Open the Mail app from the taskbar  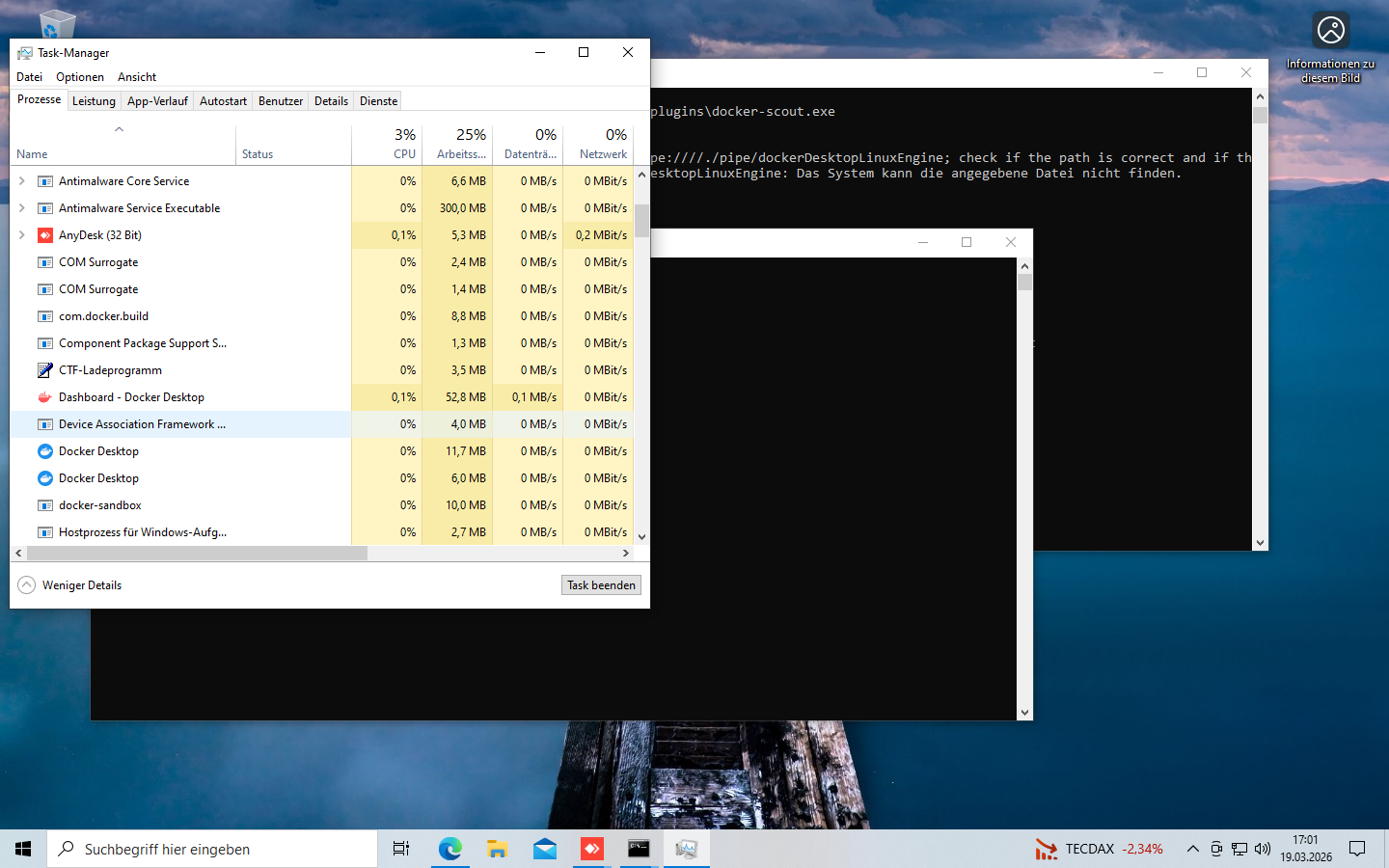tap(545, 849)
